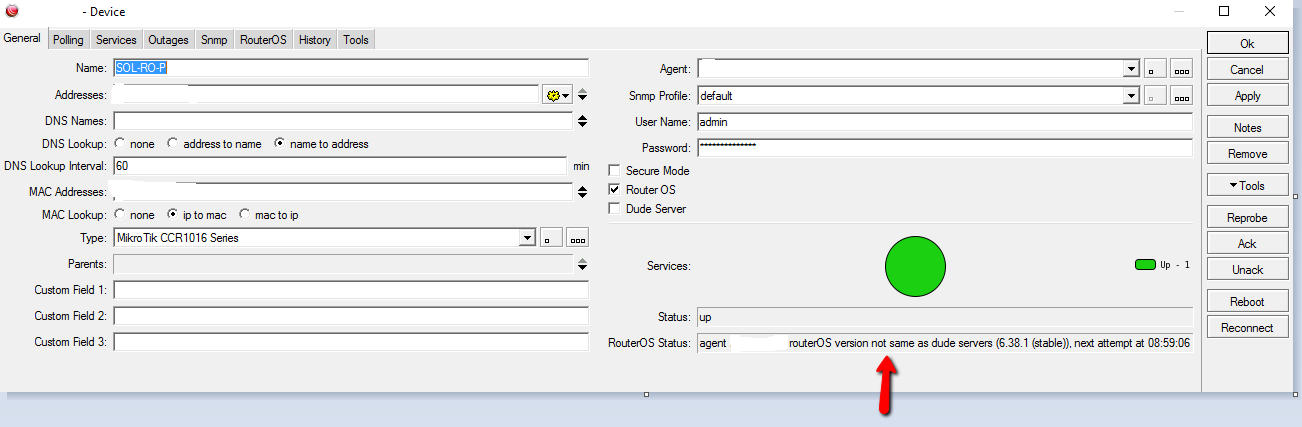
Task: Enable the Secure Mode checkbox
Action: pyautogui.click(x=615, y=171)
